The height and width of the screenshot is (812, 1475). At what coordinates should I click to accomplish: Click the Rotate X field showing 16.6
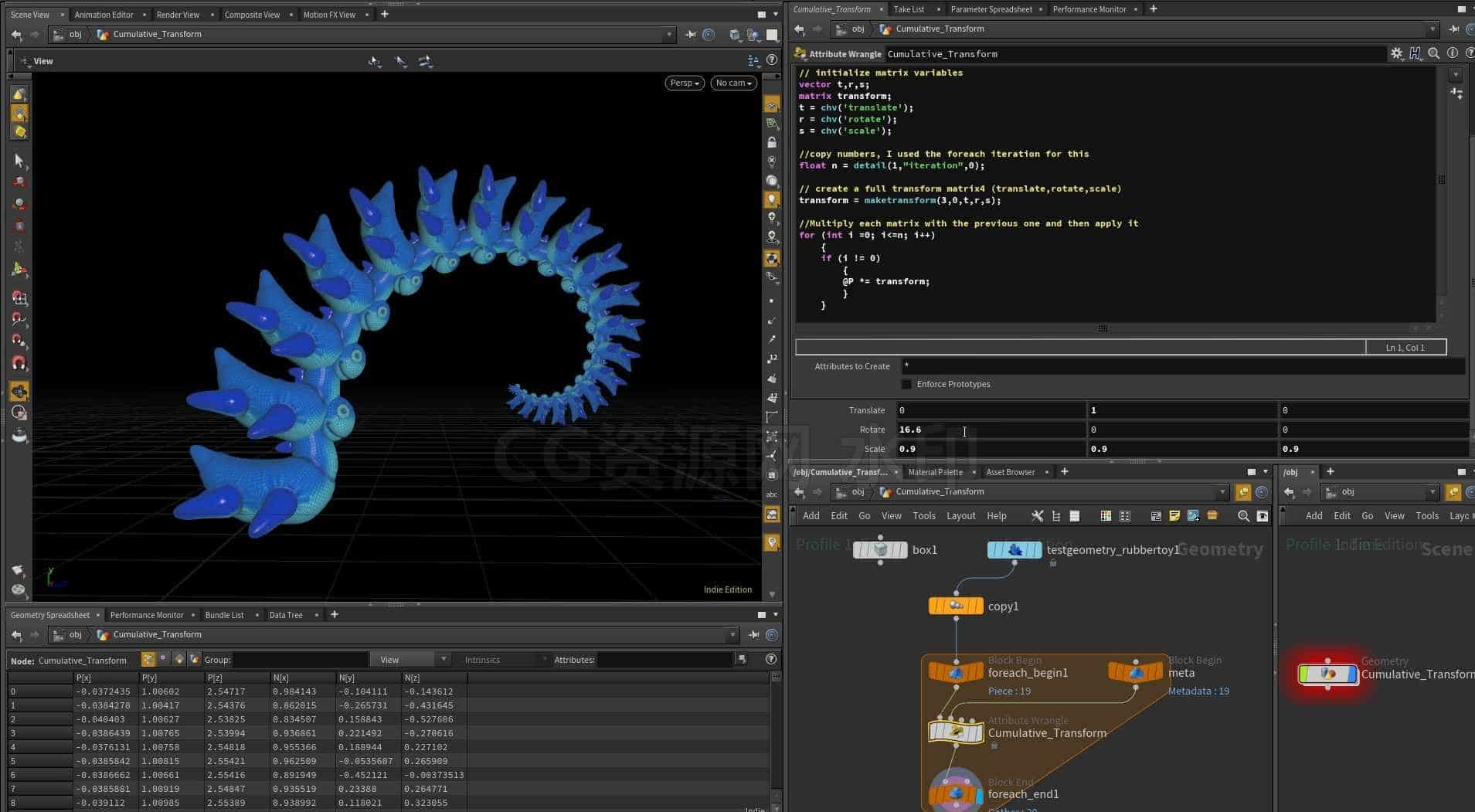click(x=991, y=430)
